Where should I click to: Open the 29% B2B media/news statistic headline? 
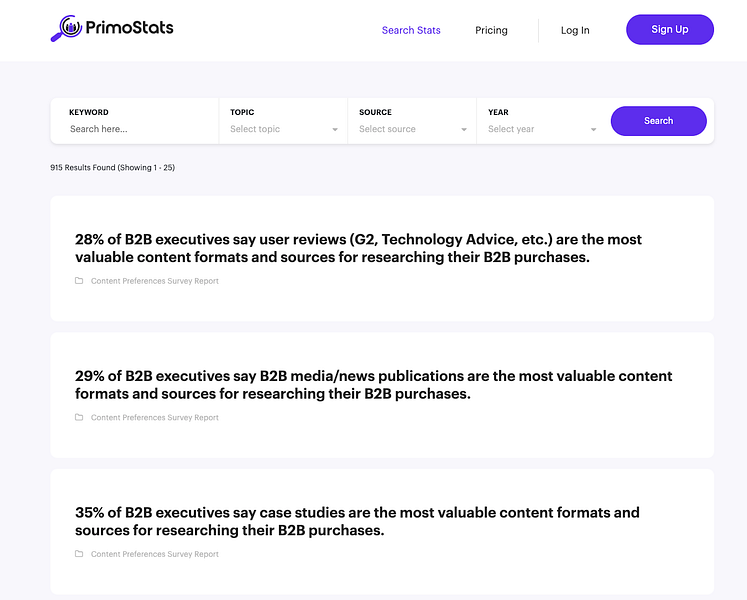(x=373, y=385)
